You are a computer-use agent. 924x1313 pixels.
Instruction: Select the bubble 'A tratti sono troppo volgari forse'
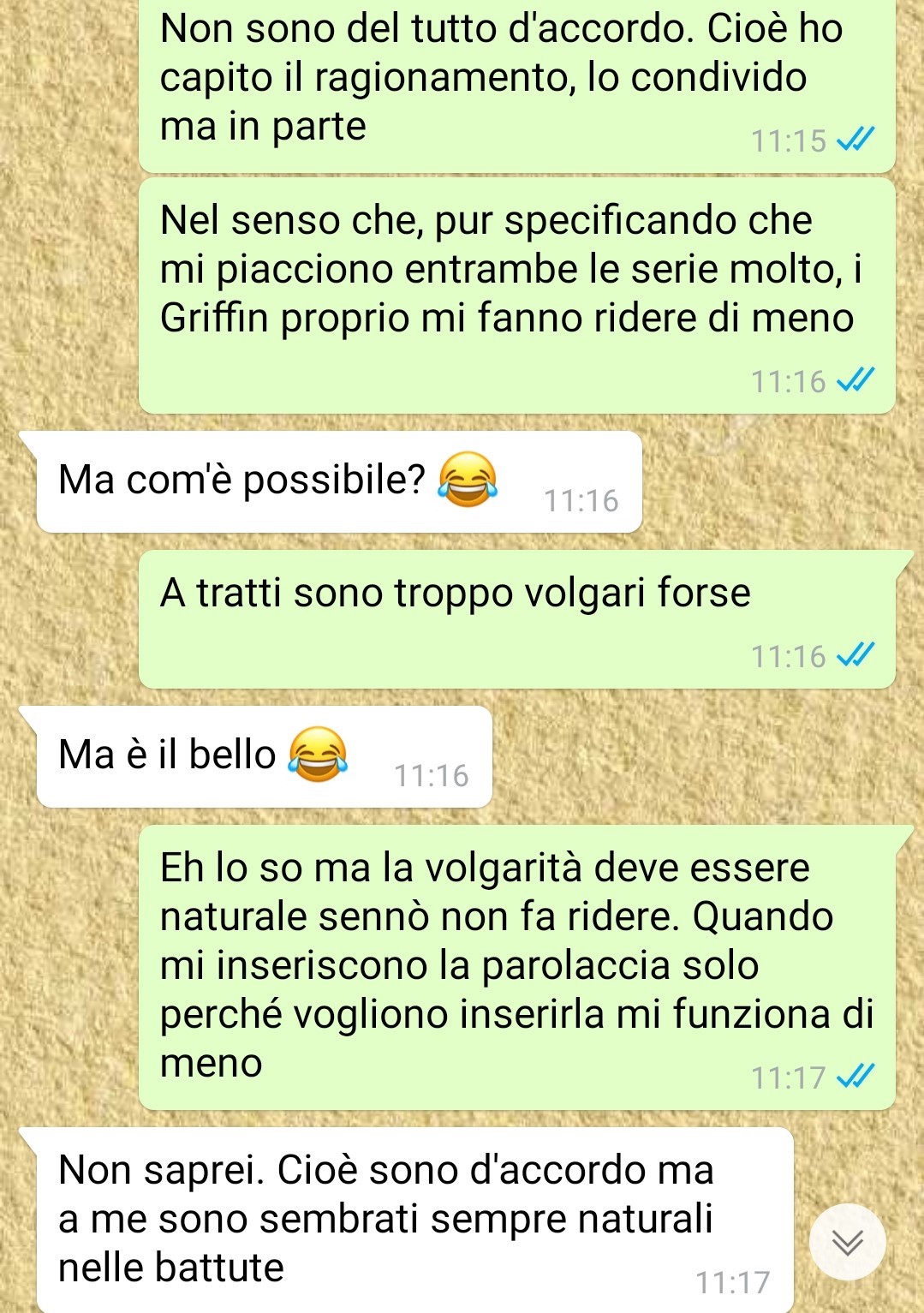pos(517,619)
